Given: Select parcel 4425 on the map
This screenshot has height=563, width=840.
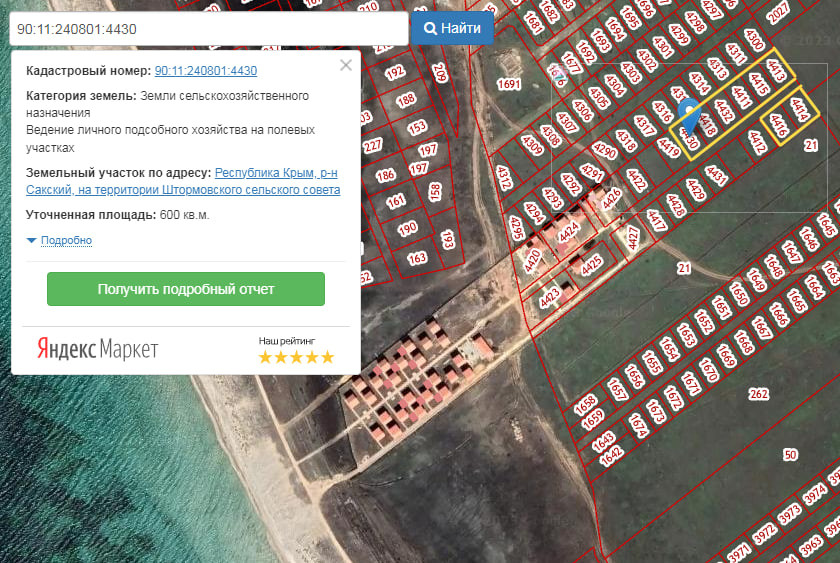Looking at the screenshot, I should coord(591,266).
